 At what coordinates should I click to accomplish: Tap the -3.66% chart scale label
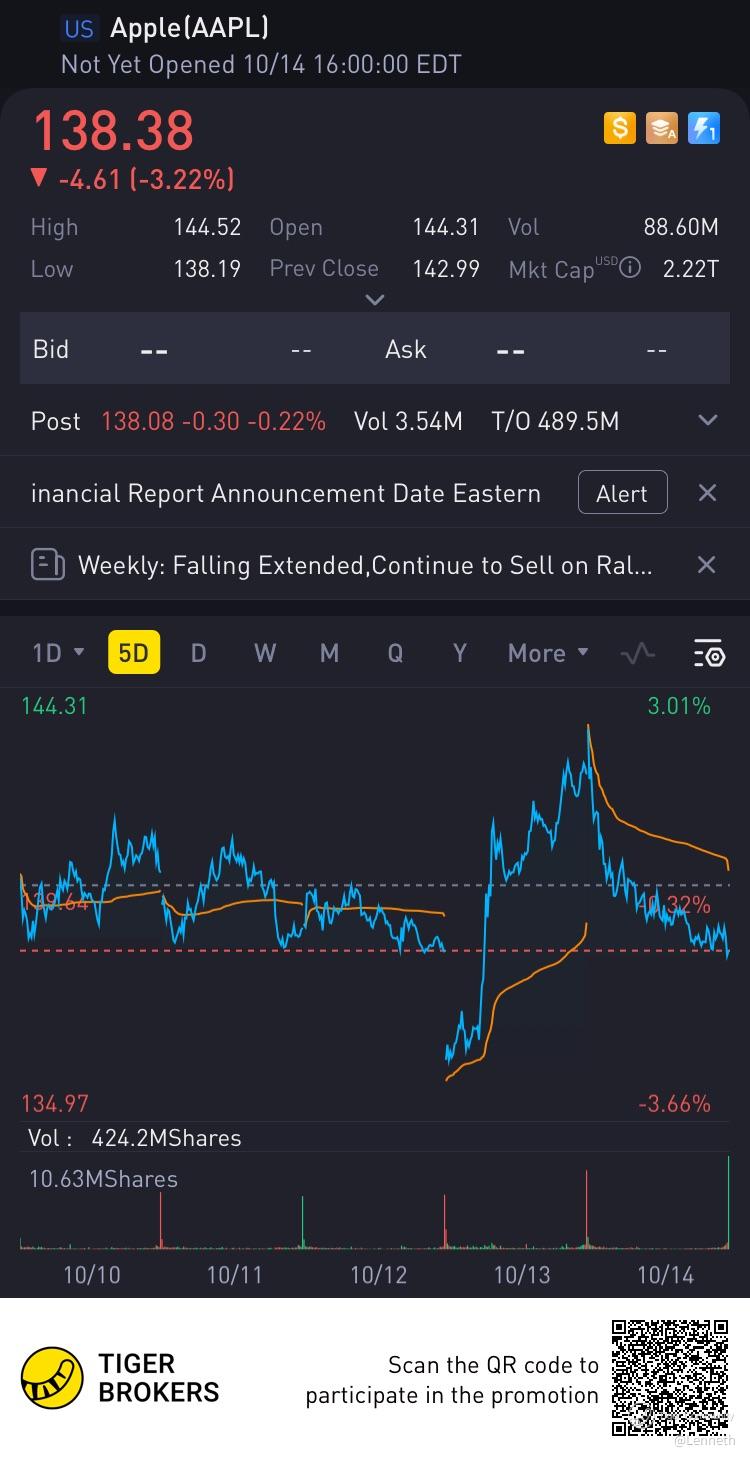pyautogui.click(x=674, y=1104)
